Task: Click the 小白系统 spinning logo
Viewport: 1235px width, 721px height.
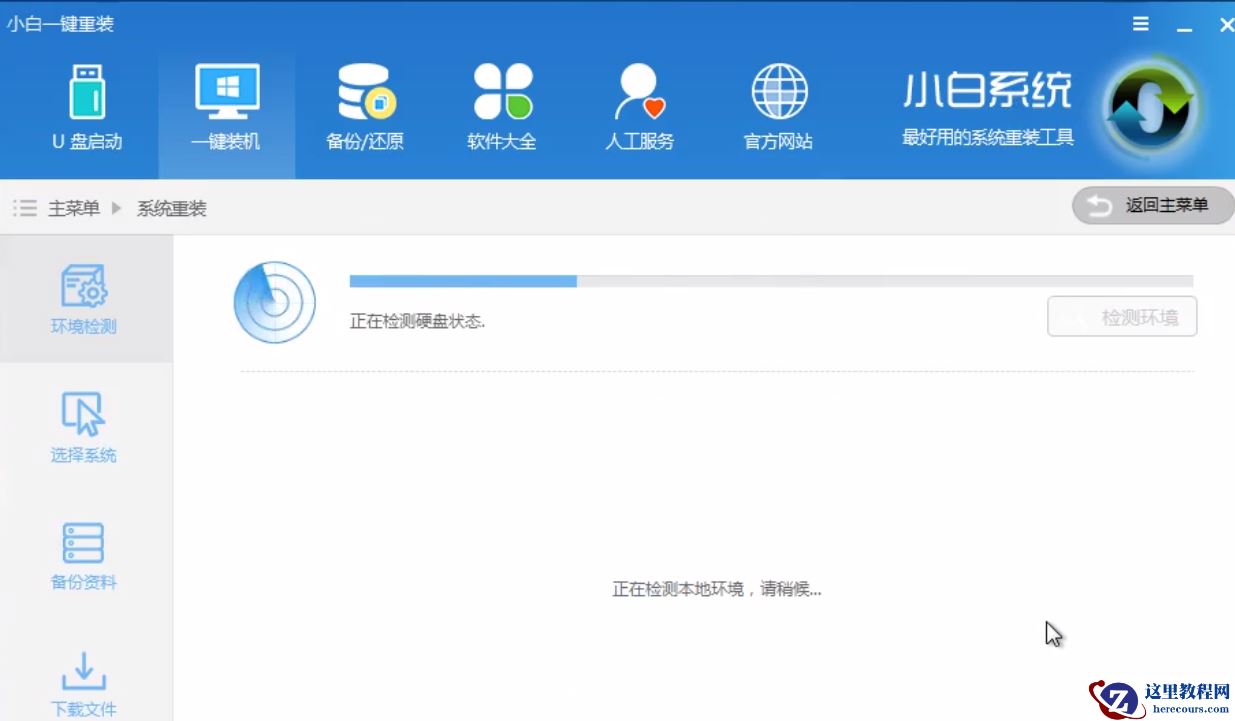Action: click(x=1151, y=105)
